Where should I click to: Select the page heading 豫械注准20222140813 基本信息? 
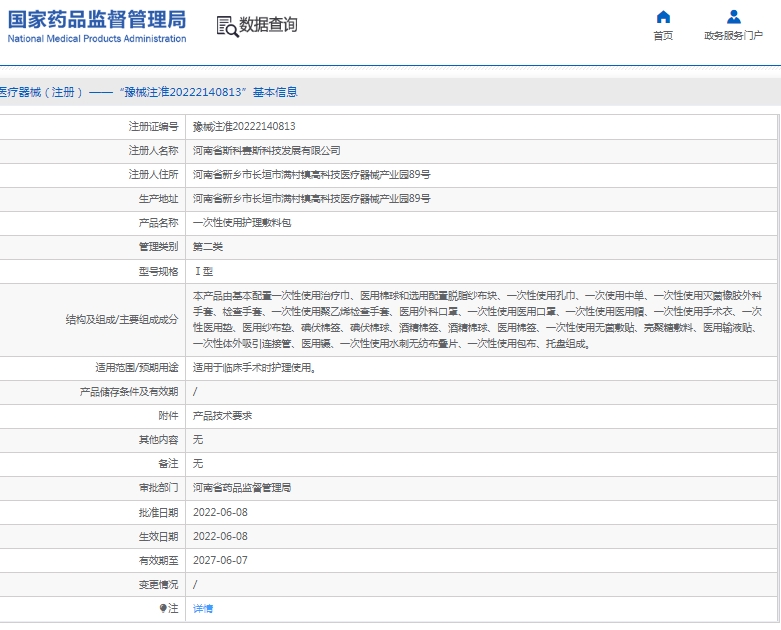click(x=208, y=92)
